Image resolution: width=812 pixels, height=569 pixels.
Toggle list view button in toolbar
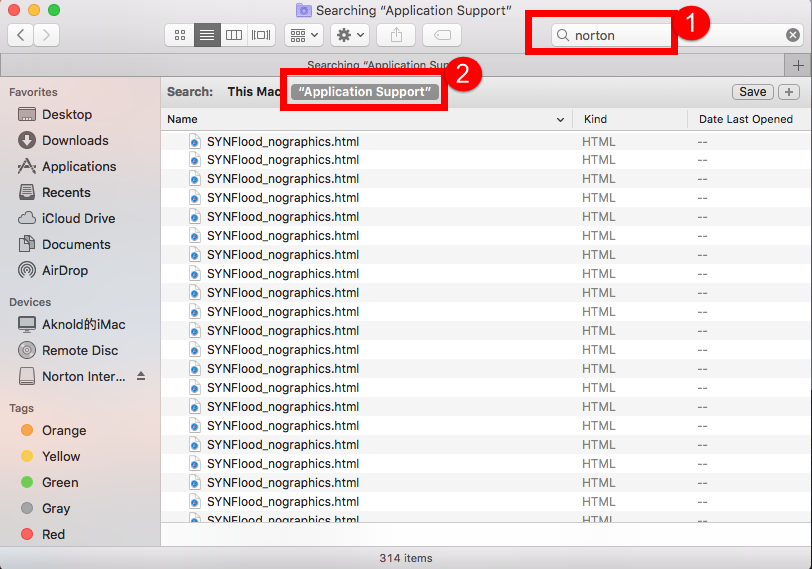pyautogui.click(x=207, y=35)
